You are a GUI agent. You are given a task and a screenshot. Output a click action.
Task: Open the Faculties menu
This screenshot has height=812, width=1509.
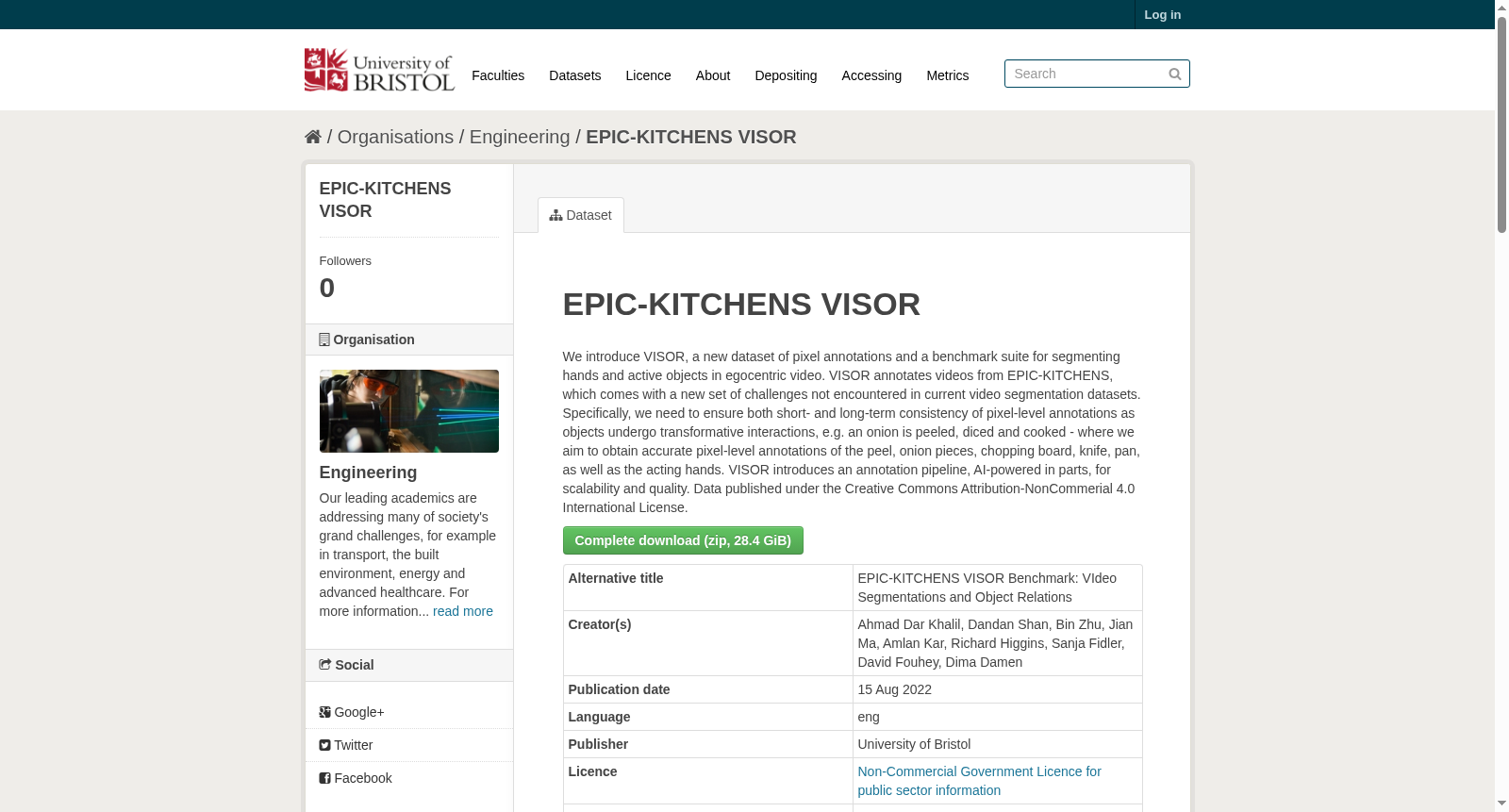tap(498, 75)
